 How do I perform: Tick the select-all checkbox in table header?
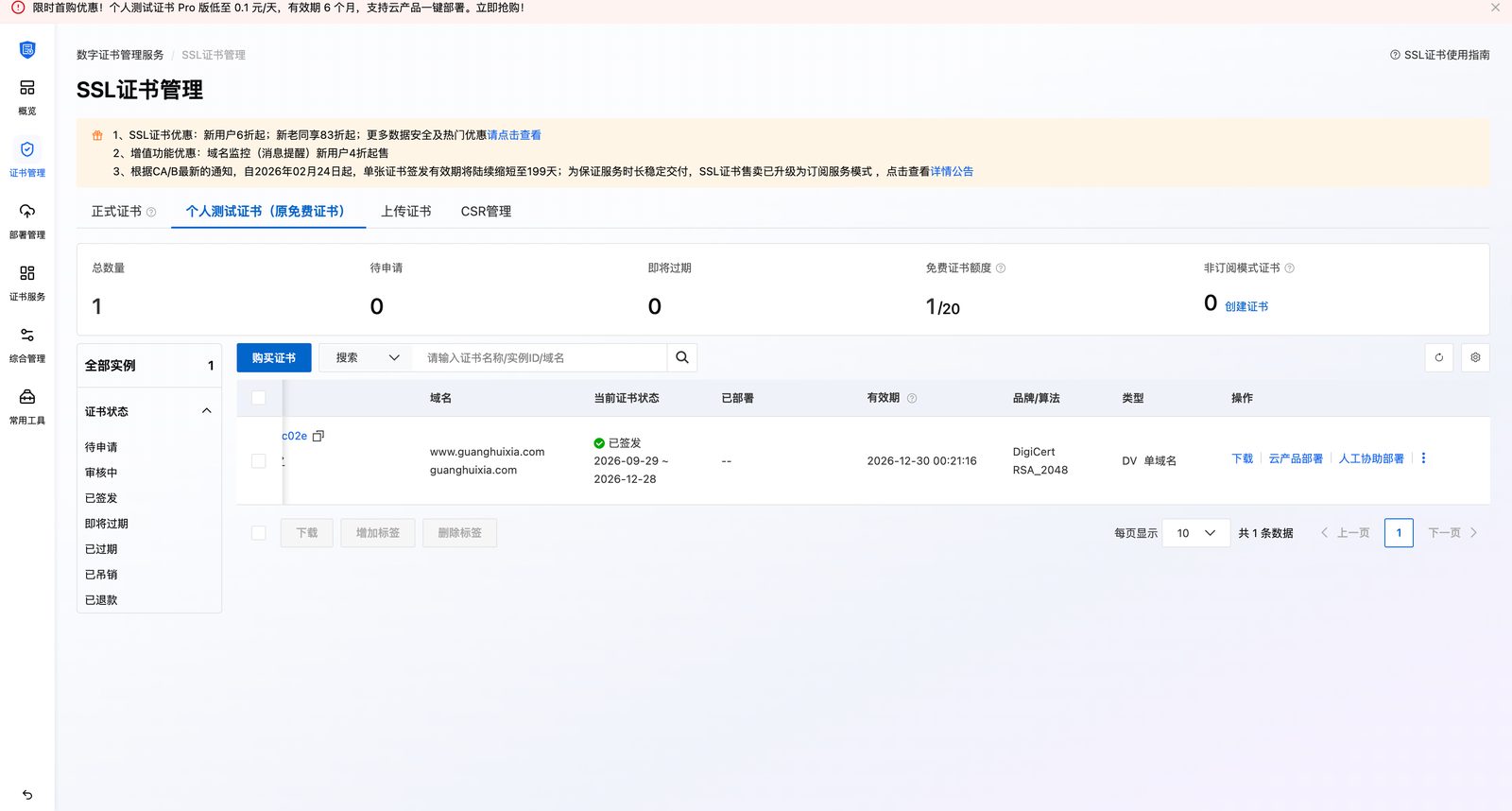click(258, 398)
